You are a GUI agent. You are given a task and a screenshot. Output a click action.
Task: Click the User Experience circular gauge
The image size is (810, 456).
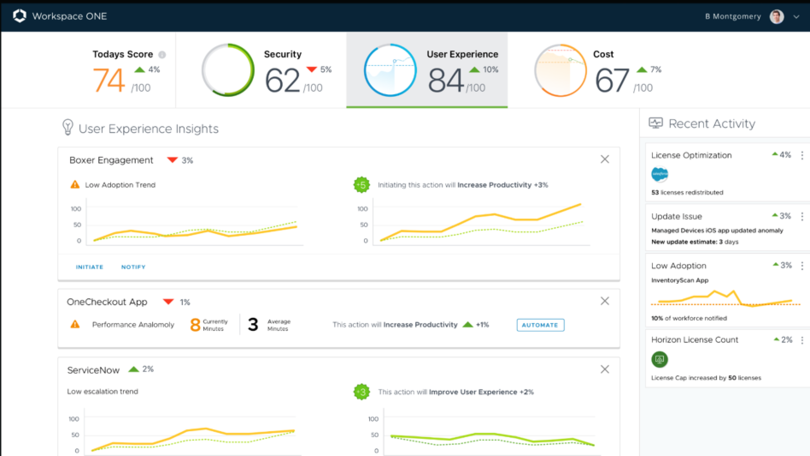click(x=390, y=70)
